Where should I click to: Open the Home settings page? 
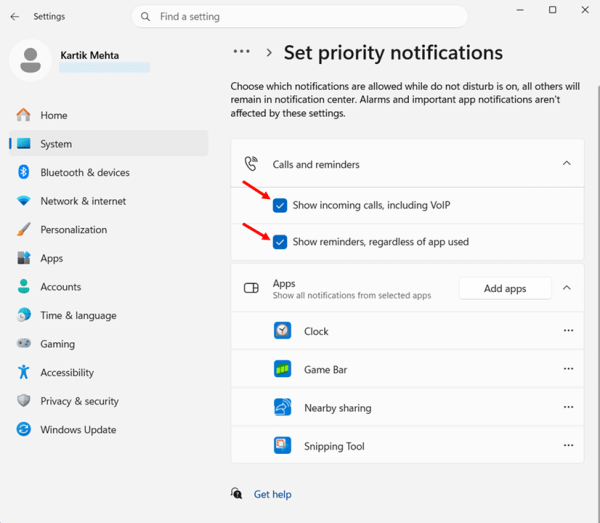109,115
